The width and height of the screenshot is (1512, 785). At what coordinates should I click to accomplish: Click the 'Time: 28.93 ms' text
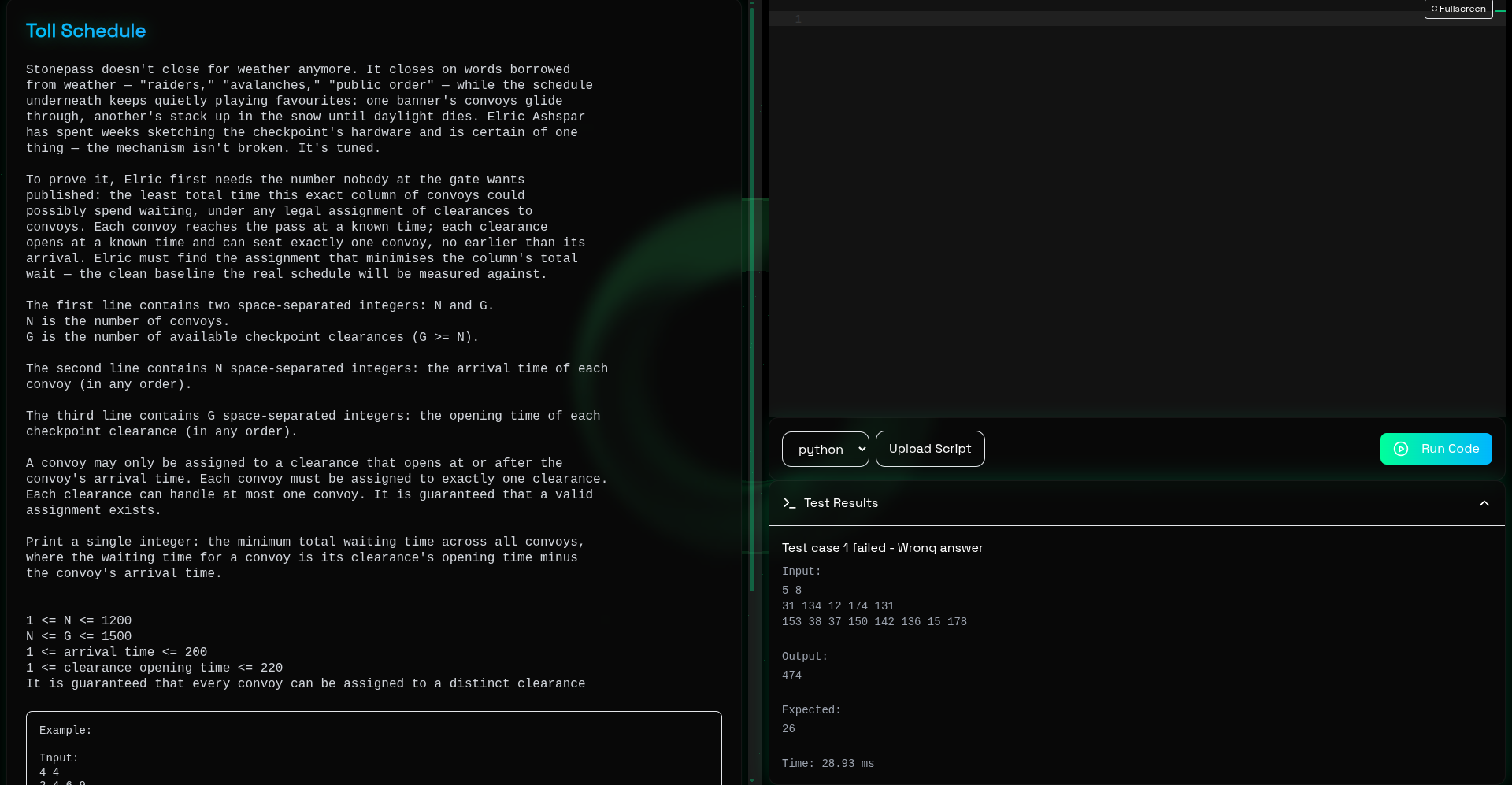[828, 764]
